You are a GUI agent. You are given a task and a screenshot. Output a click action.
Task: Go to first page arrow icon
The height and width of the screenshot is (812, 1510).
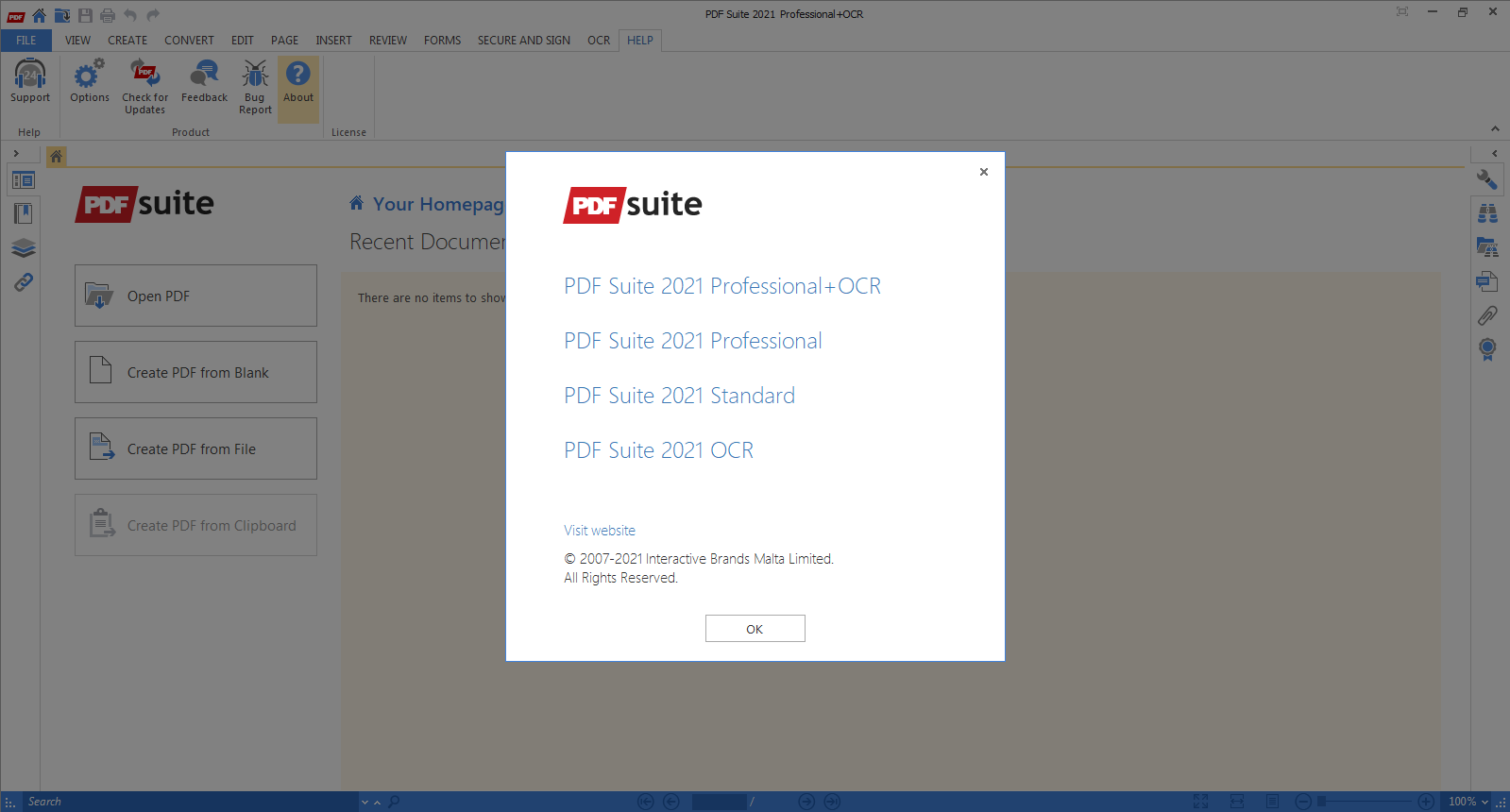pyautogui.click(x=646, y=802)
